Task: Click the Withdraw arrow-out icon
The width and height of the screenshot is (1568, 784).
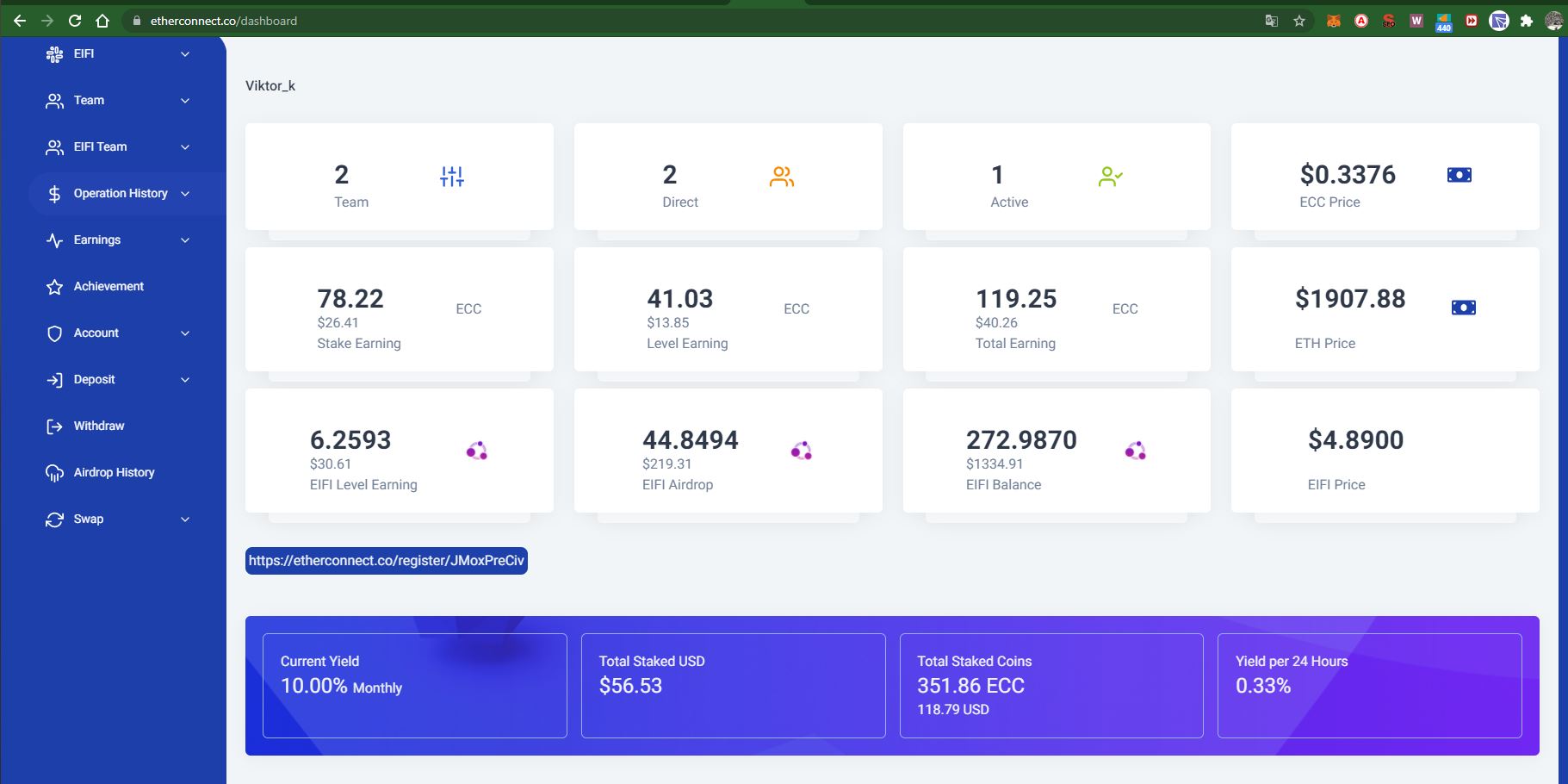Action: point(54,426)
